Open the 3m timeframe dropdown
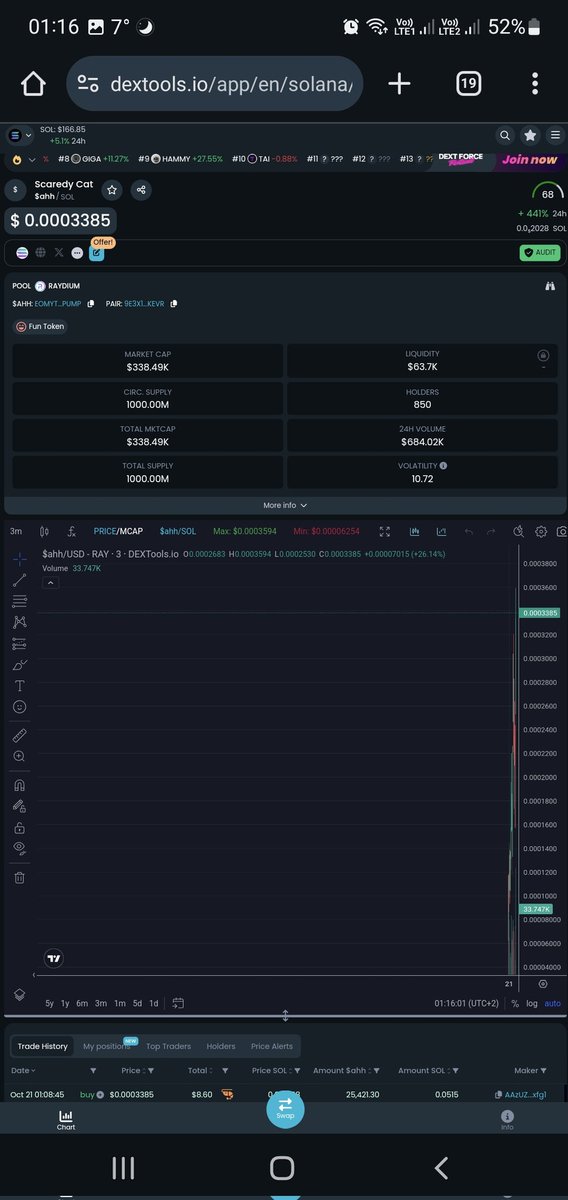 point(16,532)
